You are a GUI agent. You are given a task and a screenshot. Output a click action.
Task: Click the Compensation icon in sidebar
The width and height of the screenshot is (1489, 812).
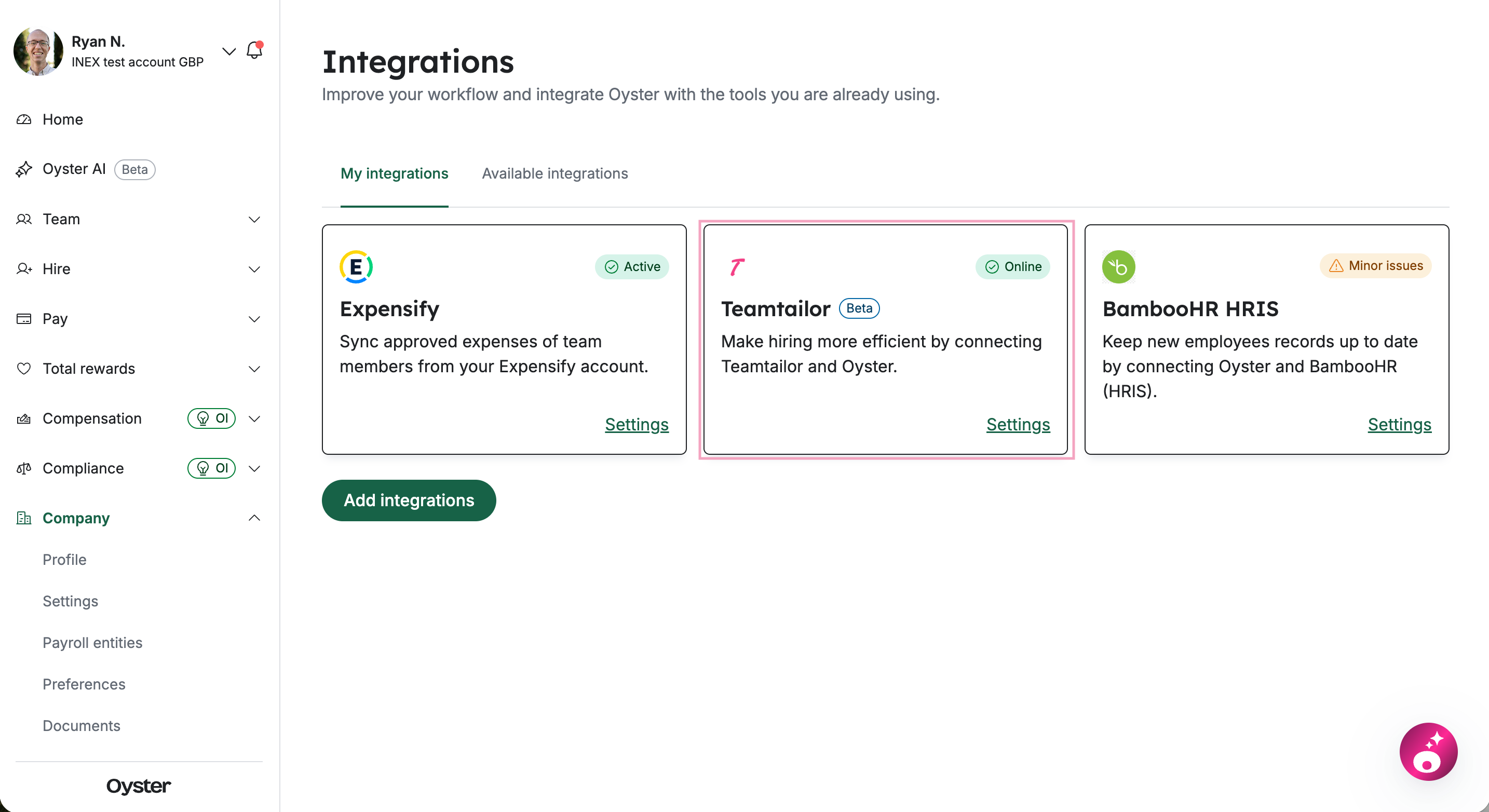tap(24, 418)
